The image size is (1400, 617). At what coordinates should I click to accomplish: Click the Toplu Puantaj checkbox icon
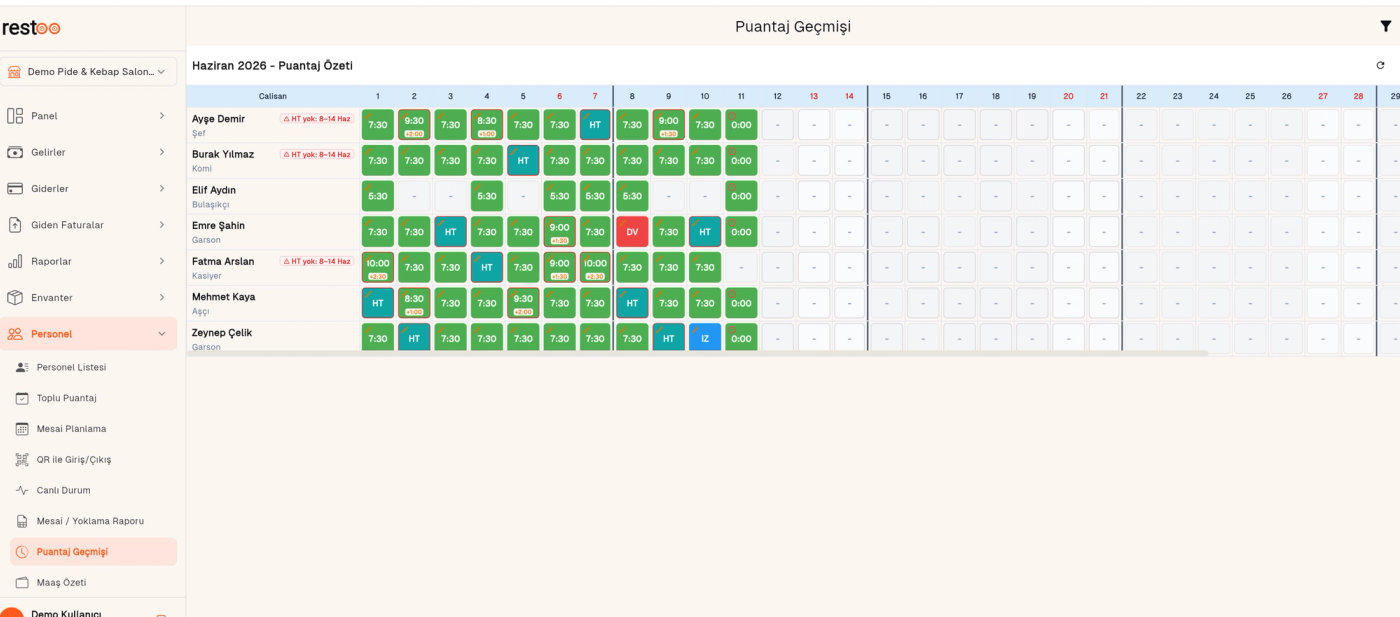click(x=22, y=398)
